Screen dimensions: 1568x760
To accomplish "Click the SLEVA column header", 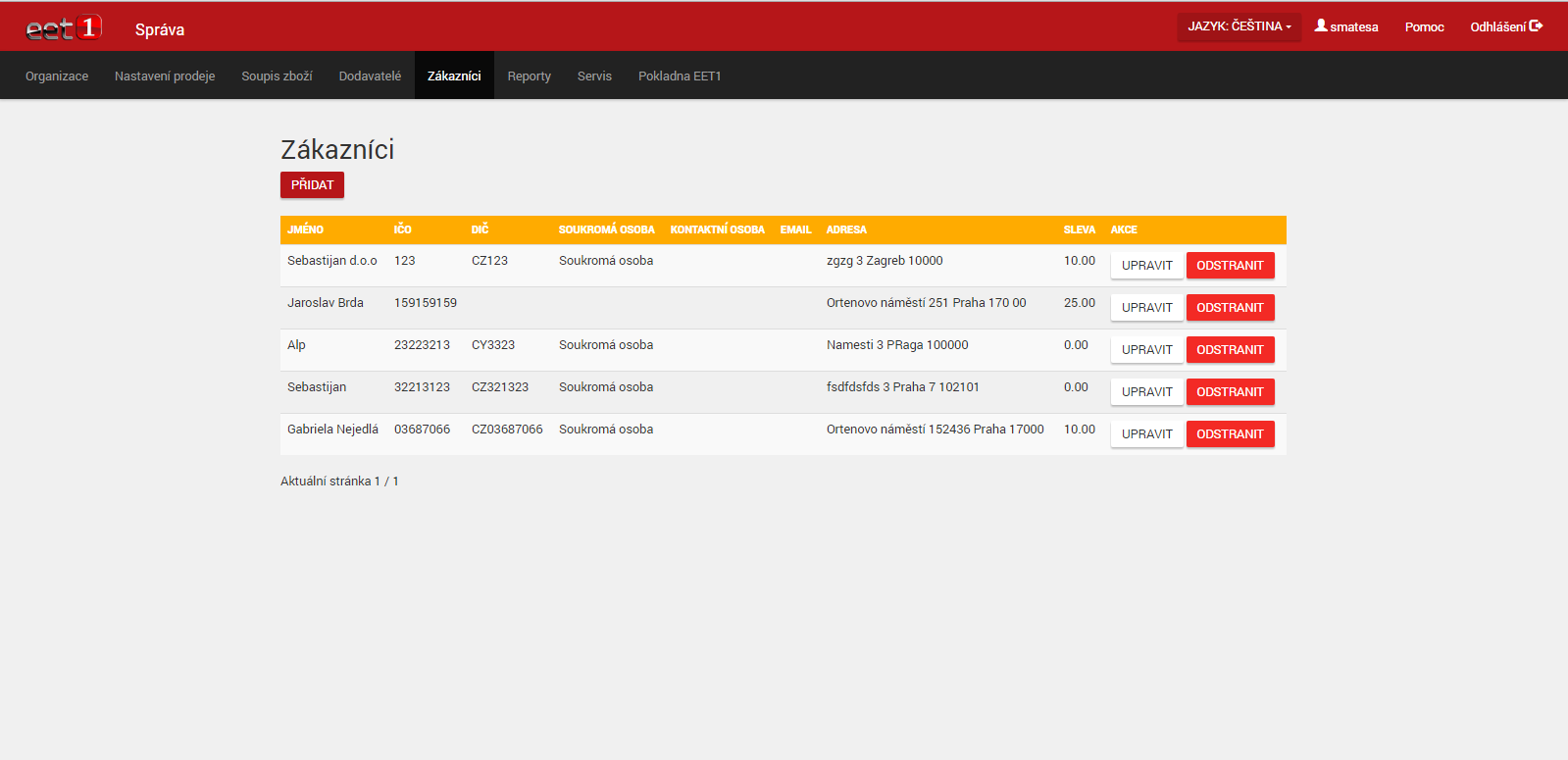I will tap(1079, 229).
